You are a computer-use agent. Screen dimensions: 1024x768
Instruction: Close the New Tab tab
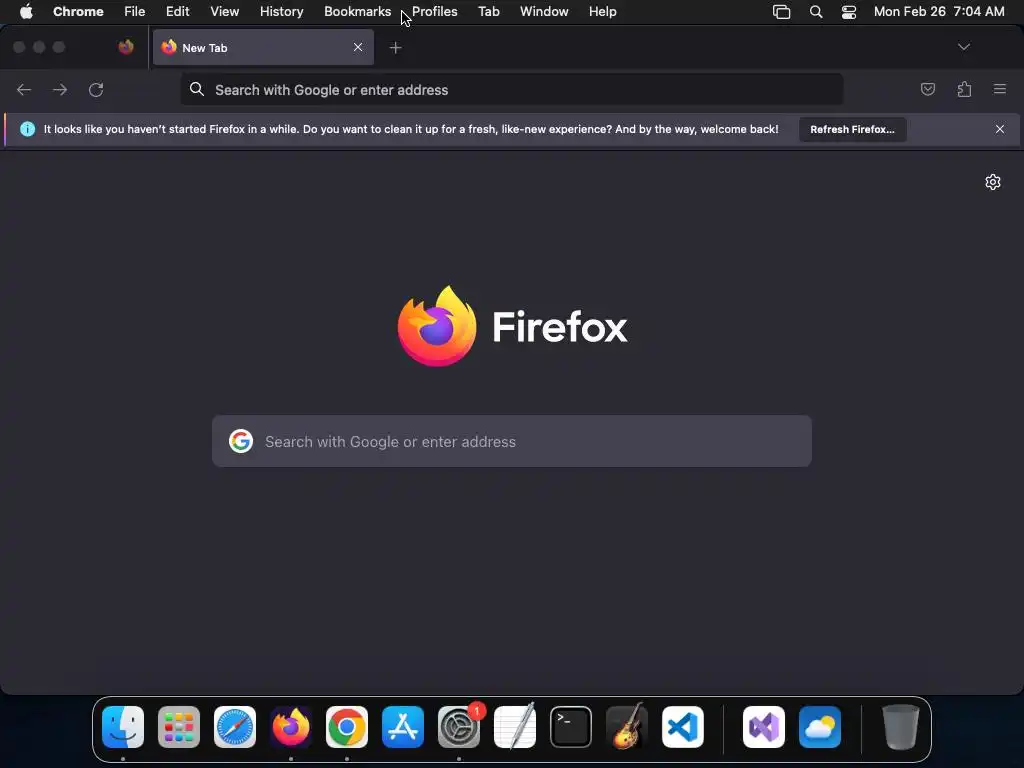(358, 48)
